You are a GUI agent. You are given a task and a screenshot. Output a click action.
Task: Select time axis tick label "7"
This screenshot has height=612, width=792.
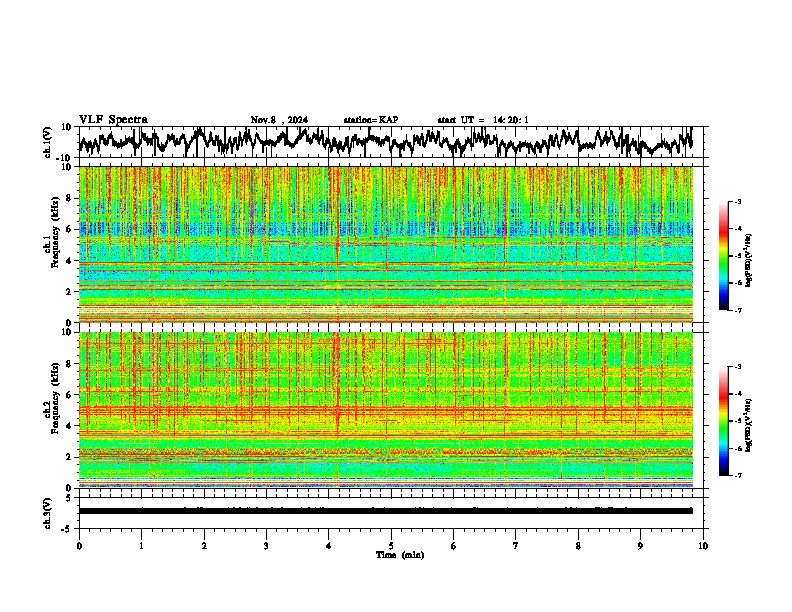click(x=516, y=546)
